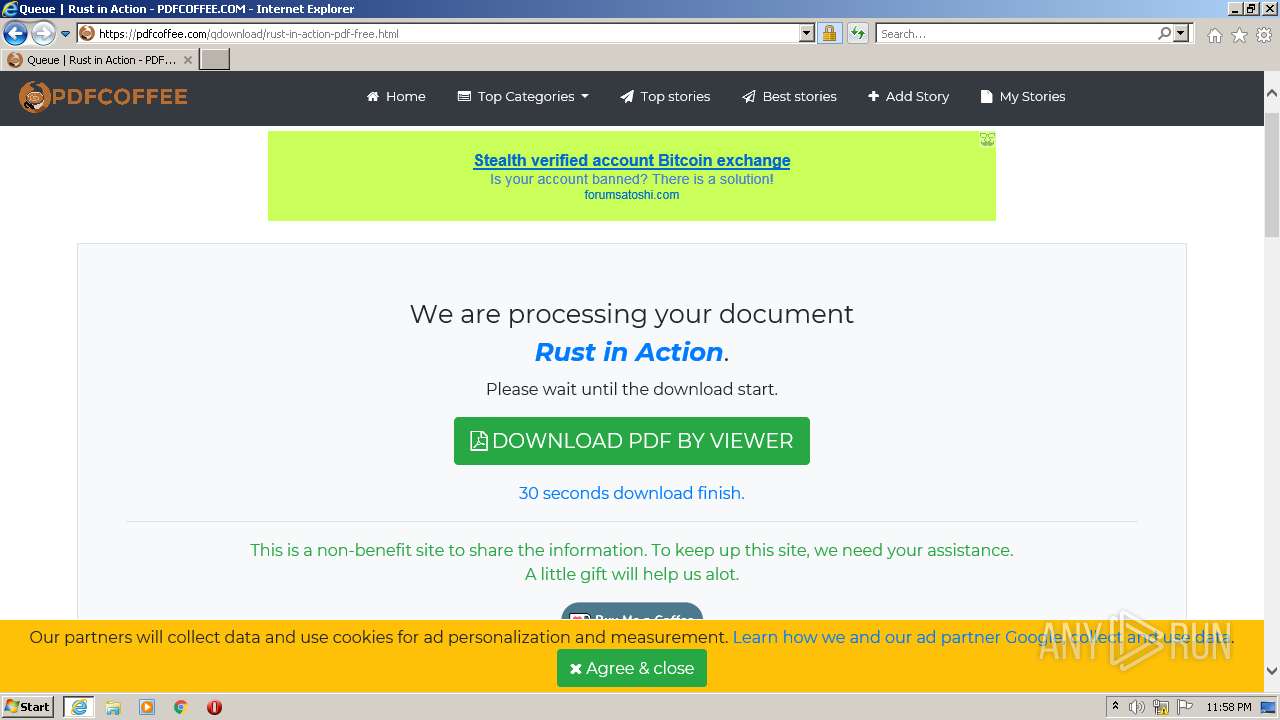Open the Add Story link
This screenshot has width=1280, height=720.
coord(908,97)
